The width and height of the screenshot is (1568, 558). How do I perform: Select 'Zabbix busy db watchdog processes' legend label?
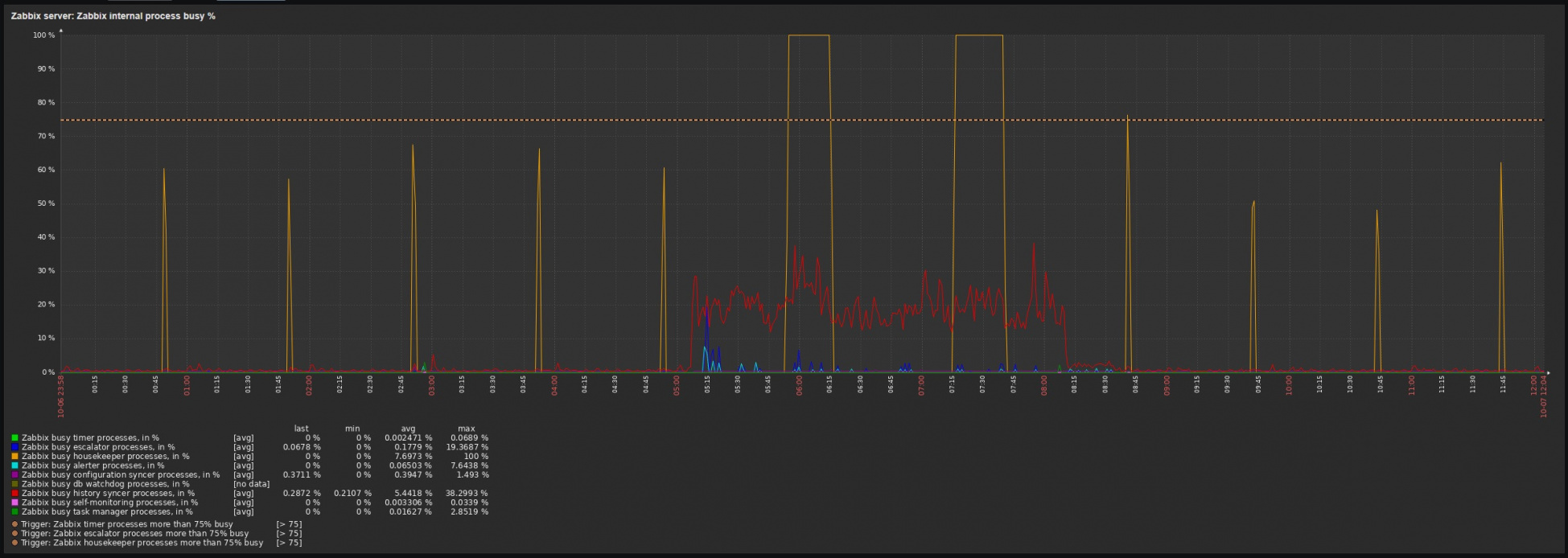click(105, 484)
